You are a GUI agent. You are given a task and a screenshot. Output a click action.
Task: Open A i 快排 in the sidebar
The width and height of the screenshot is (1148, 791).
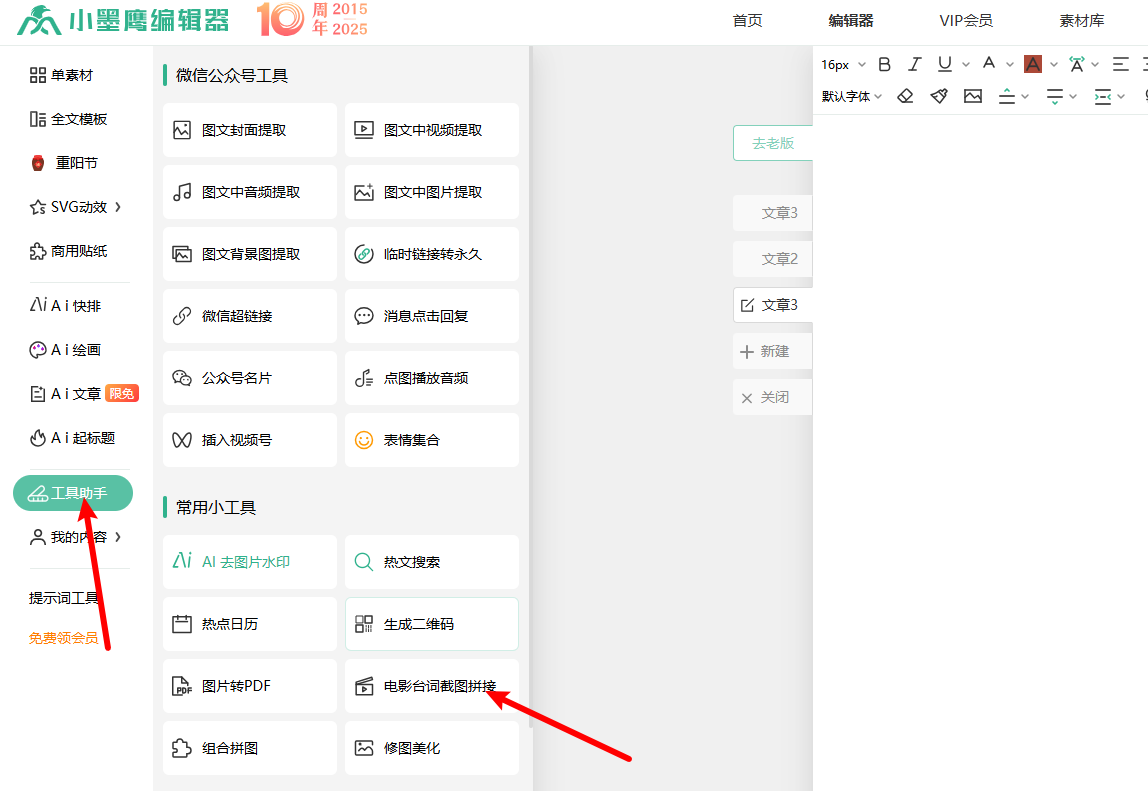point(65,306)
